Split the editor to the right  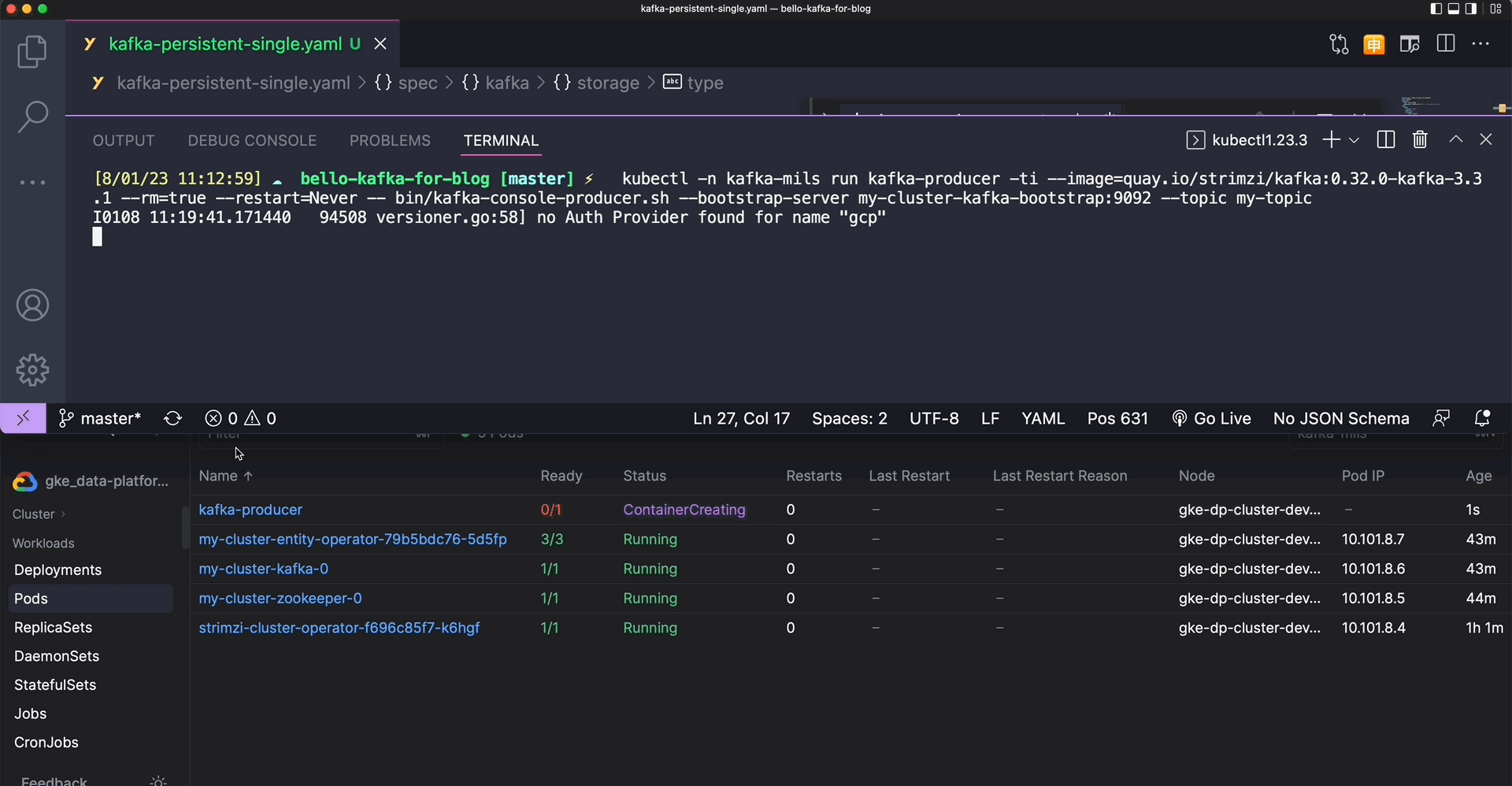click(1446, 44)
